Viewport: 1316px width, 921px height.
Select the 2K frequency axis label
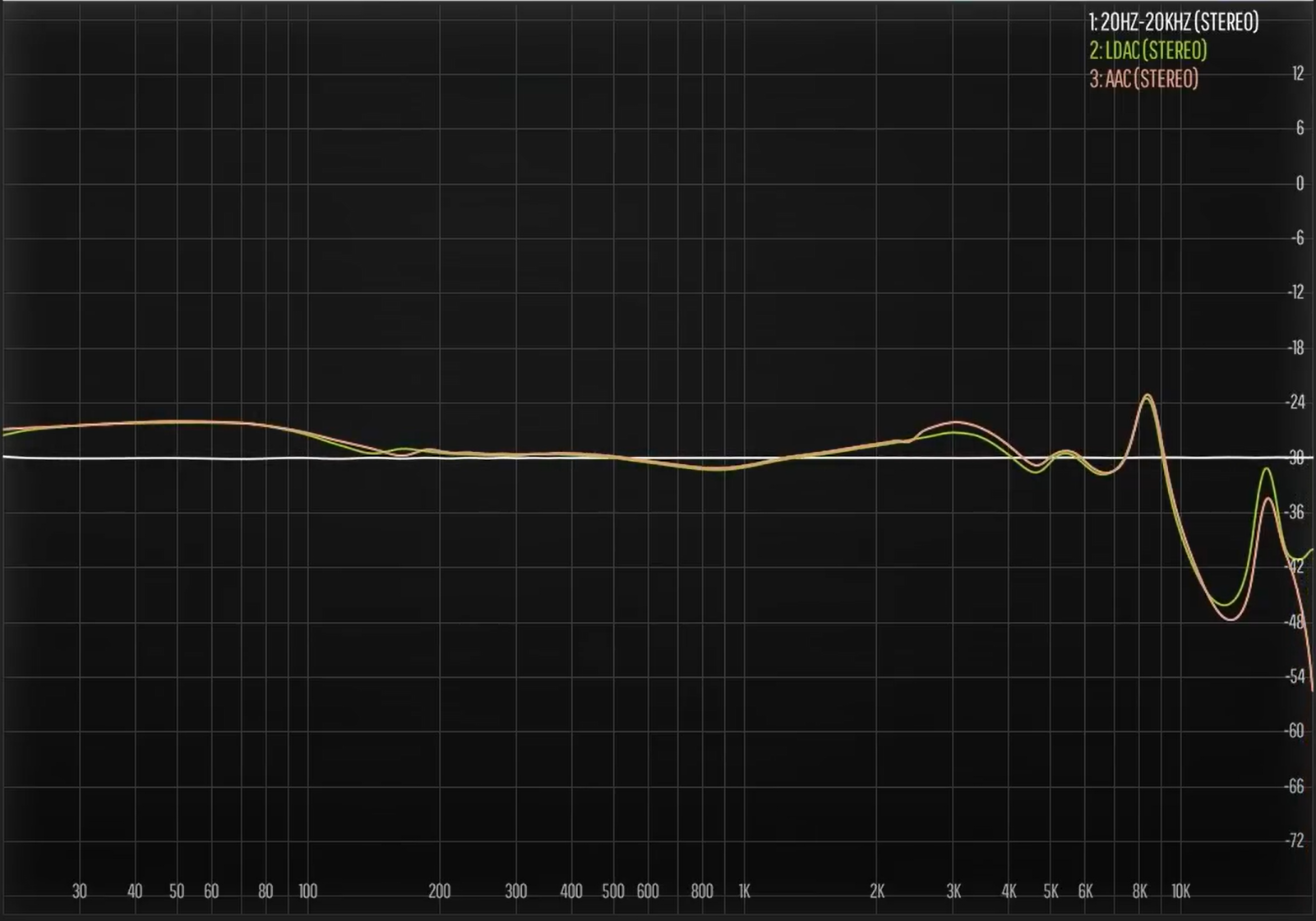coord(876,891)
